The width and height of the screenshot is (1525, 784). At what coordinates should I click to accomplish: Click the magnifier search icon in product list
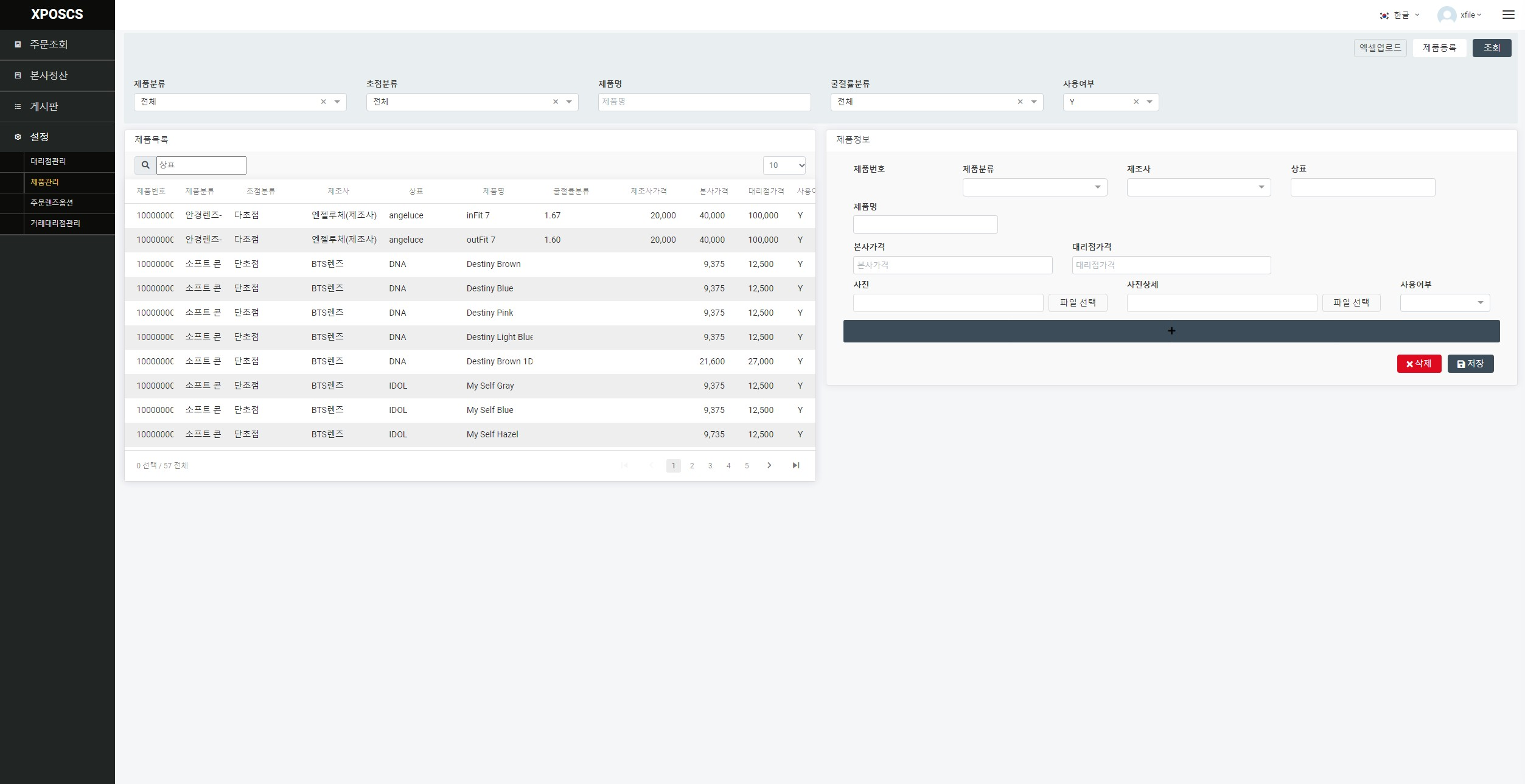[145, 165]
